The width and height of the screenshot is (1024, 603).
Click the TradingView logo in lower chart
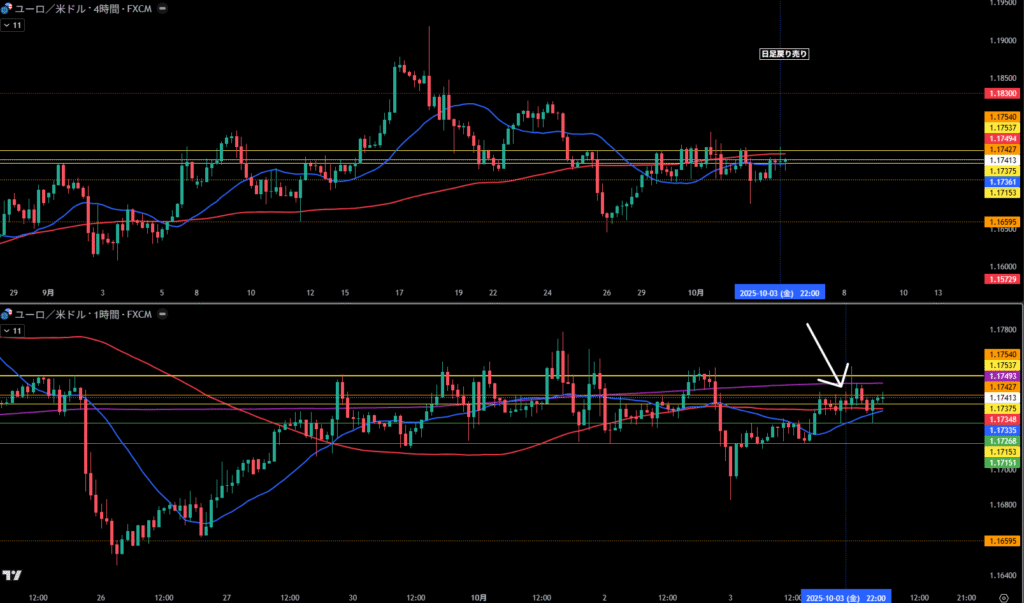(x=13, y=575)
